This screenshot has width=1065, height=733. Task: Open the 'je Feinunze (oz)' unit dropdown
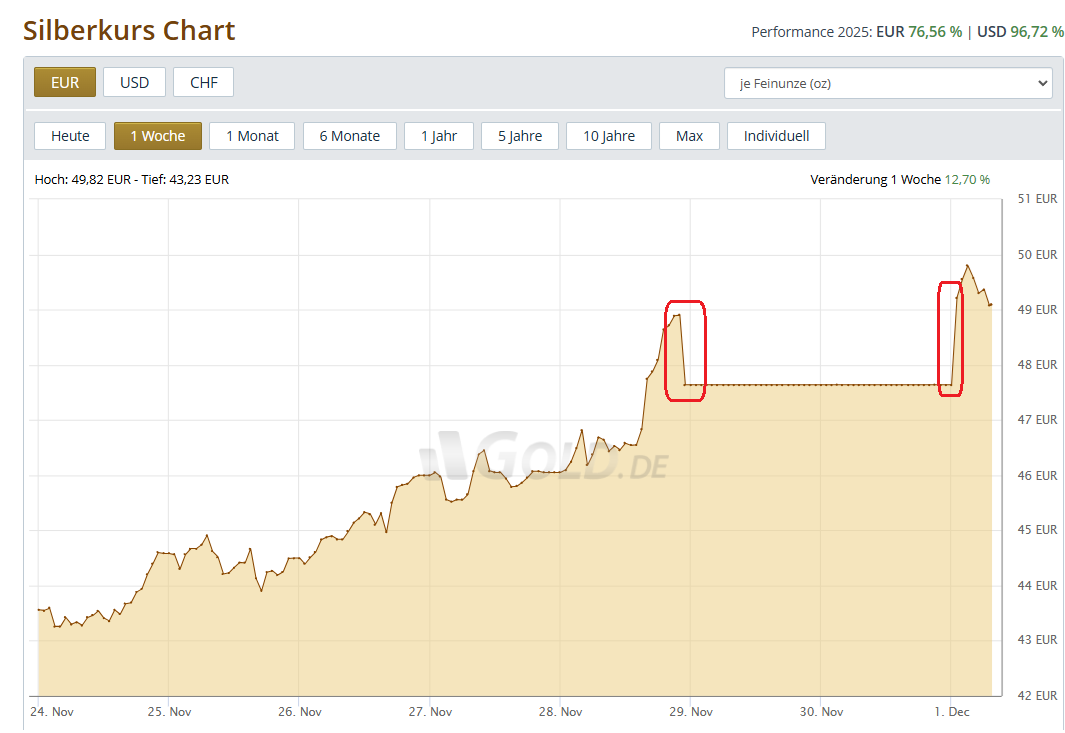pos(887,83)
